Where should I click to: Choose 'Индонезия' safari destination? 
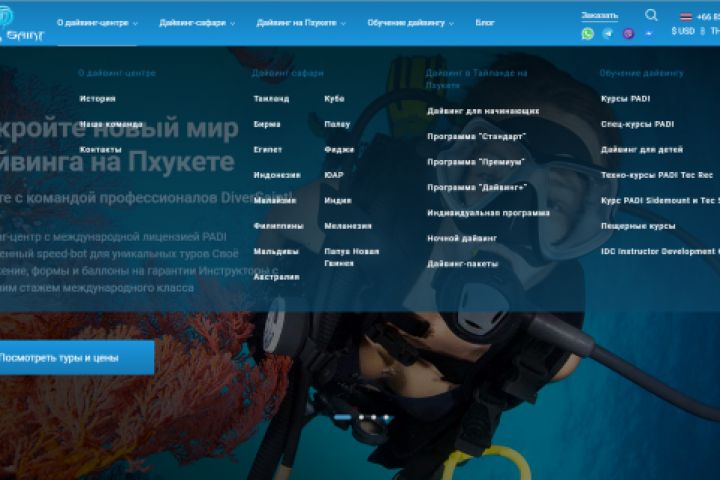click(277, 175)
